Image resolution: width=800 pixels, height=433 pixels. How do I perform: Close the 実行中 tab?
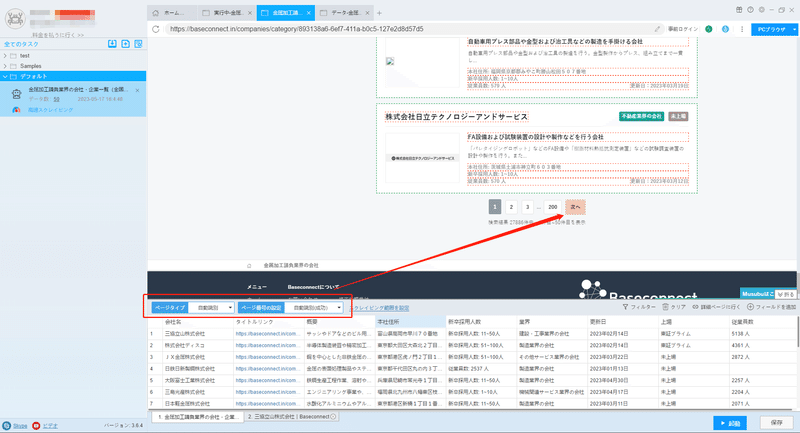point(249,13)
